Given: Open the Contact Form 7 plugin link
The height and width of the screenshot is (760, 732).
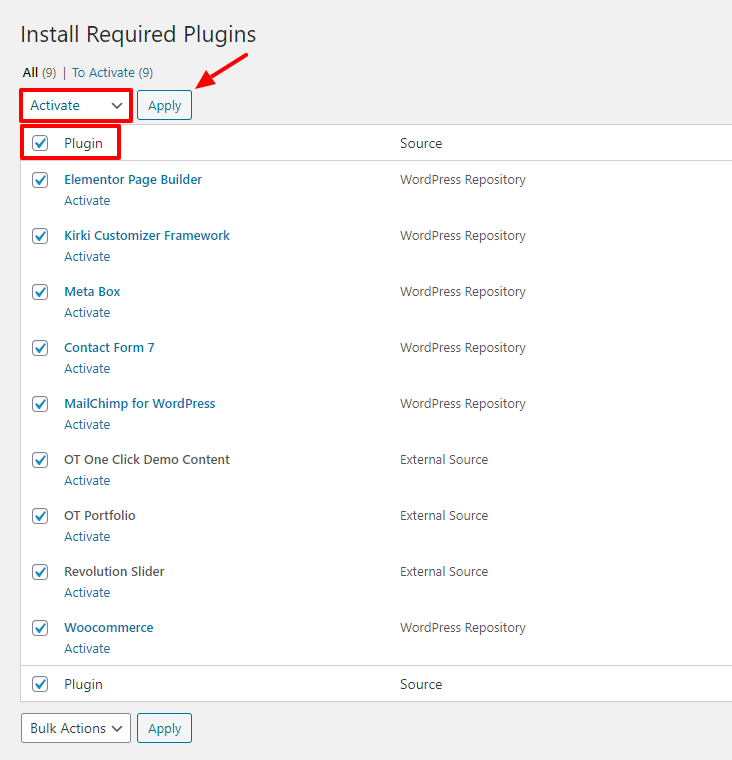Looking at the screenshot, I should pyautogui.click(x=109, y=348).
